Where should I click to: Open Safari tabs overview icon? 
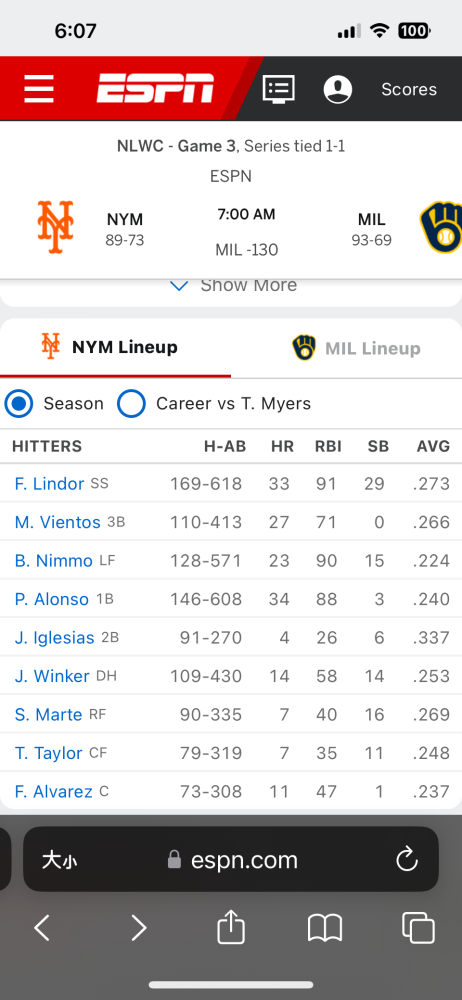pyautogui.click(x=419, y=927)
